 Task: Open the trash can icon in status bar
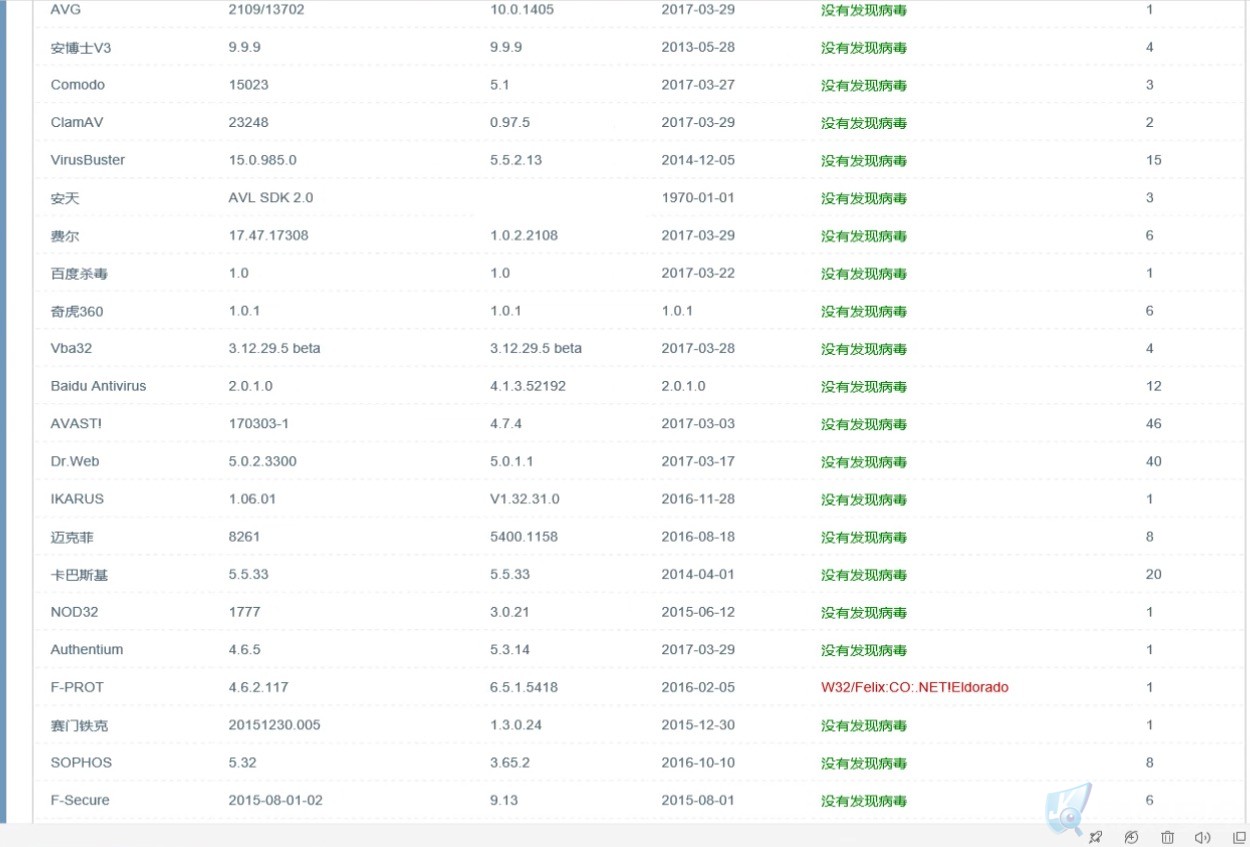1167,837
